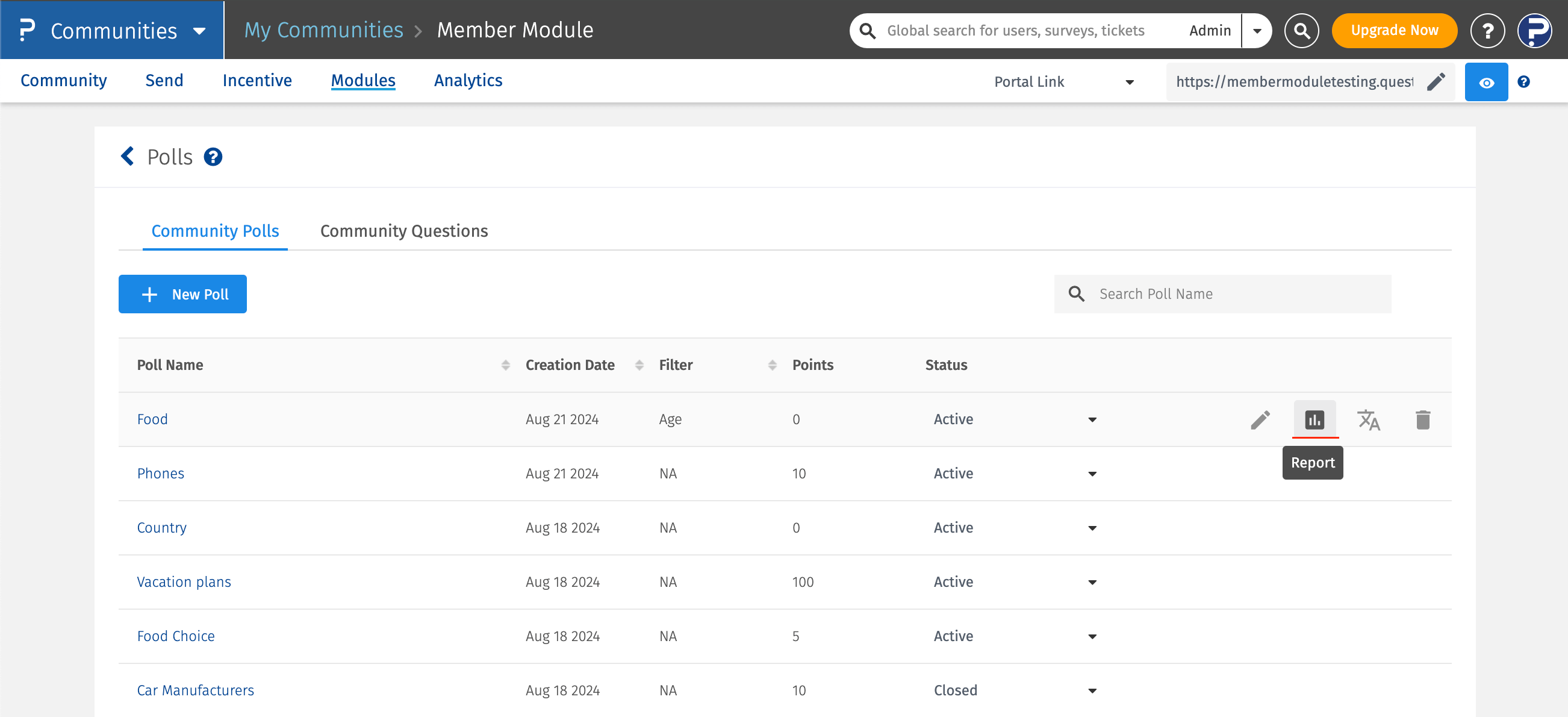Open the Analytics menu item
1568x717 pixels.
coord(468,80)
